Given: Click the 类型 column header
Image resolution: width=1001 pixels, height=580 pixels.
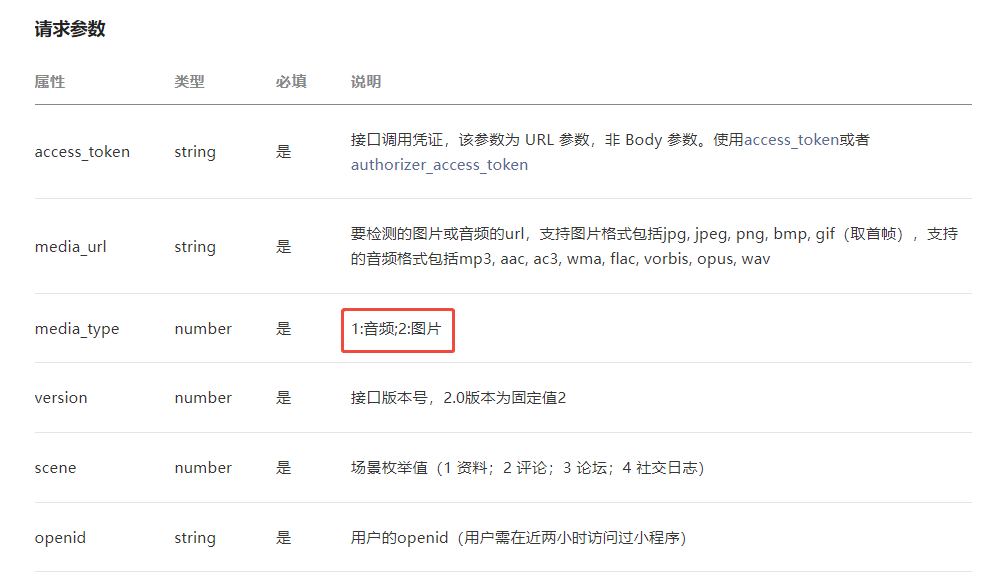Looking at the screenshot, I should click(x=190, y=82).
